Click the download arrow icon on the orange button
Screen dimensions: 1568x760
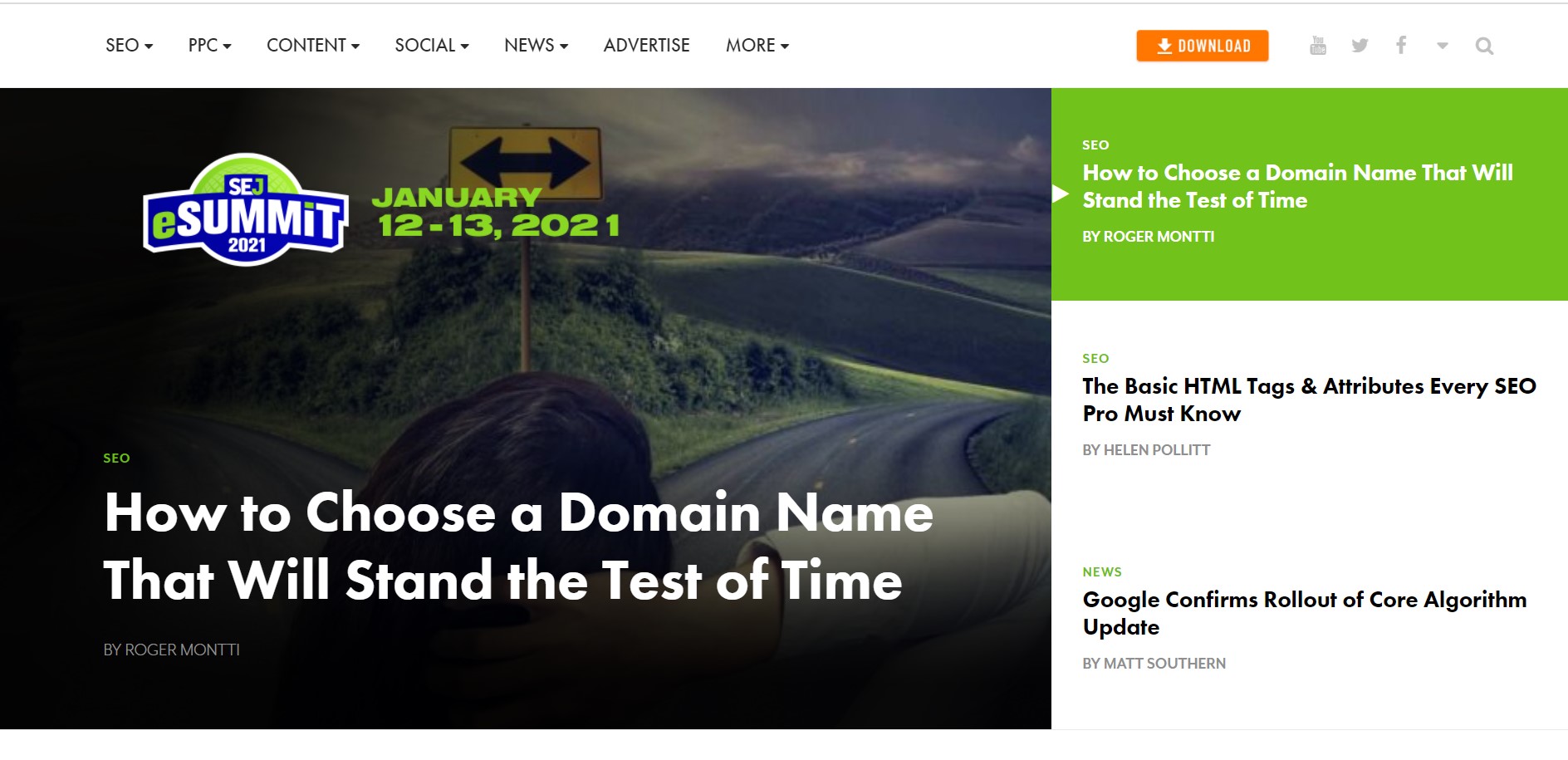1164,46
